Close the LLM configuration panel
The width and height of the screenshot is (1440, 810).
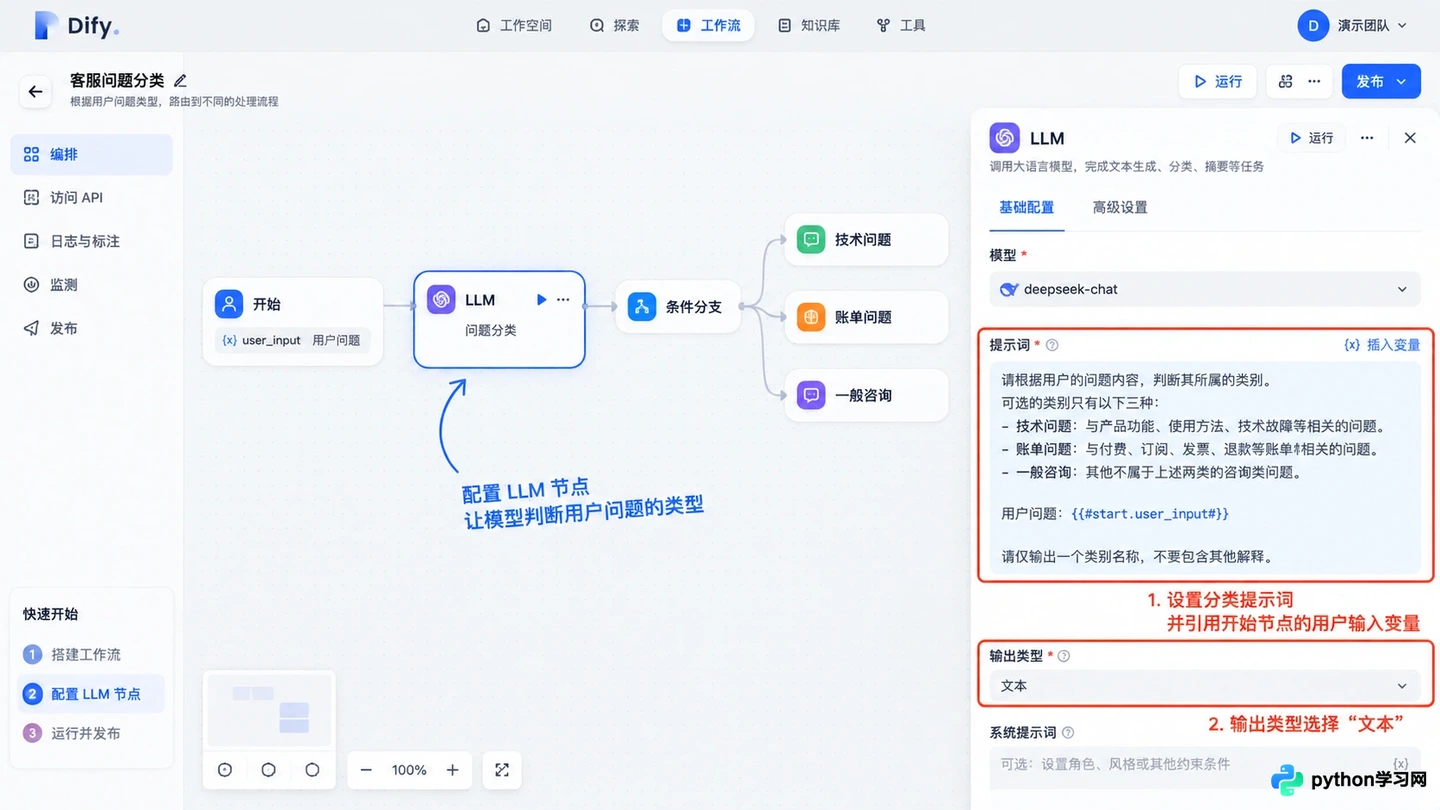point(1410,138)
